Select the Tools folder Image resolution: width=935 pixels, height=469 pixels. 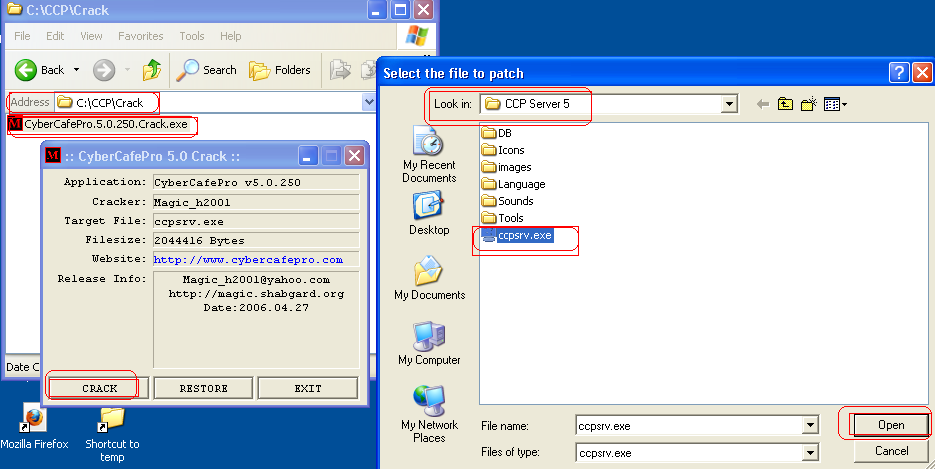(x=503, y=218)
